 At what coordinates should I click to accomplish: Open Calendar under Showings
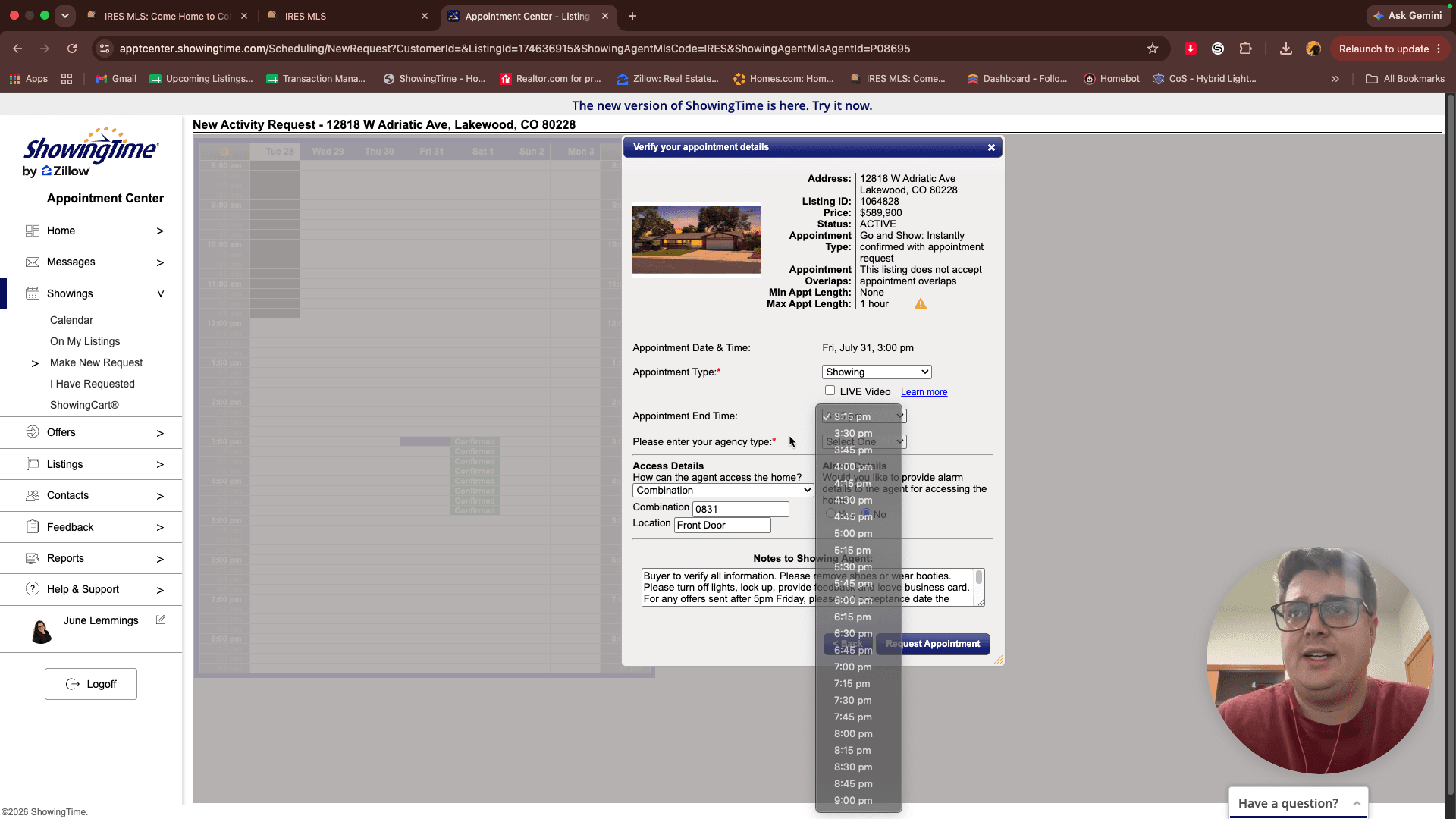71,320
